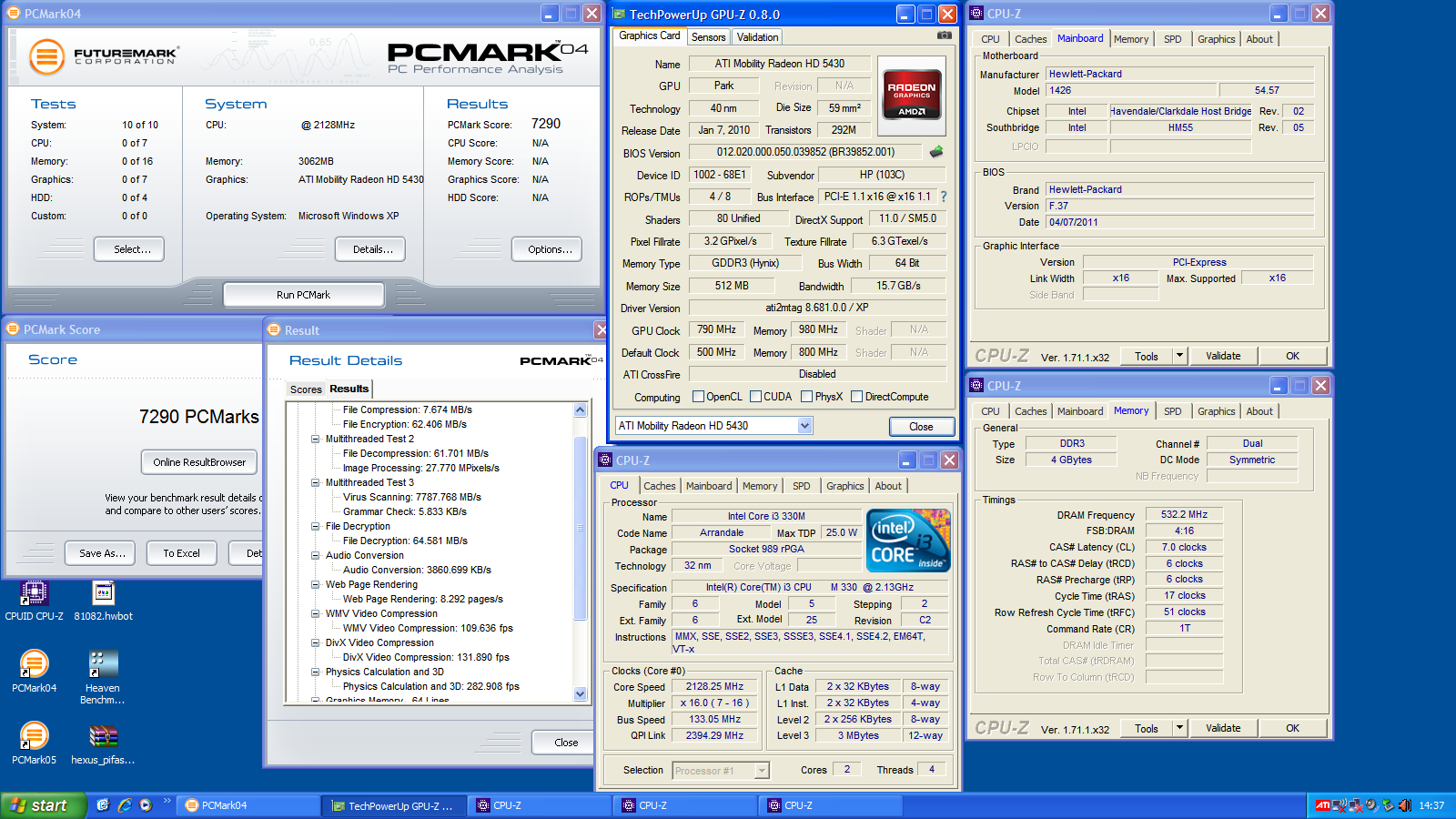Open Tools dropdown arrow in Memory CPU-Z
Image resolution: width=1456 pixels, height=819 pixels.
click(1180, 728)
